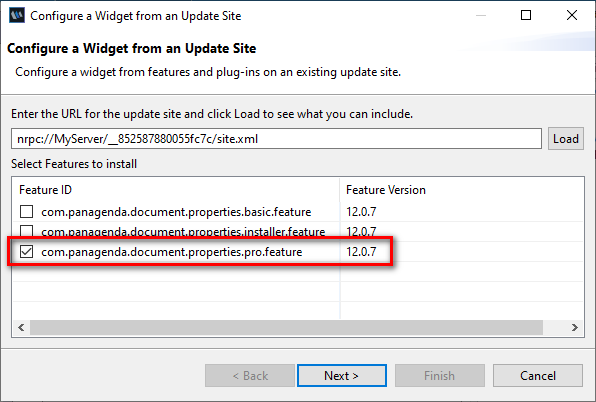596x402 pixels.
Task: Check the basic.feature checkbox
Action: coord(26,212)
